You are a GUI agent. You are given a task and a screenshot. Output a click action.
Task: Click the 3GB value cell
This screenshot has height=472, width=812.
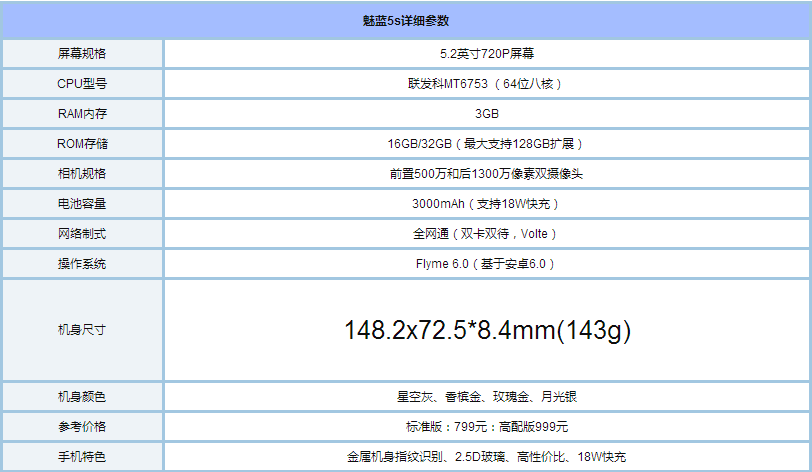[487, 113]
